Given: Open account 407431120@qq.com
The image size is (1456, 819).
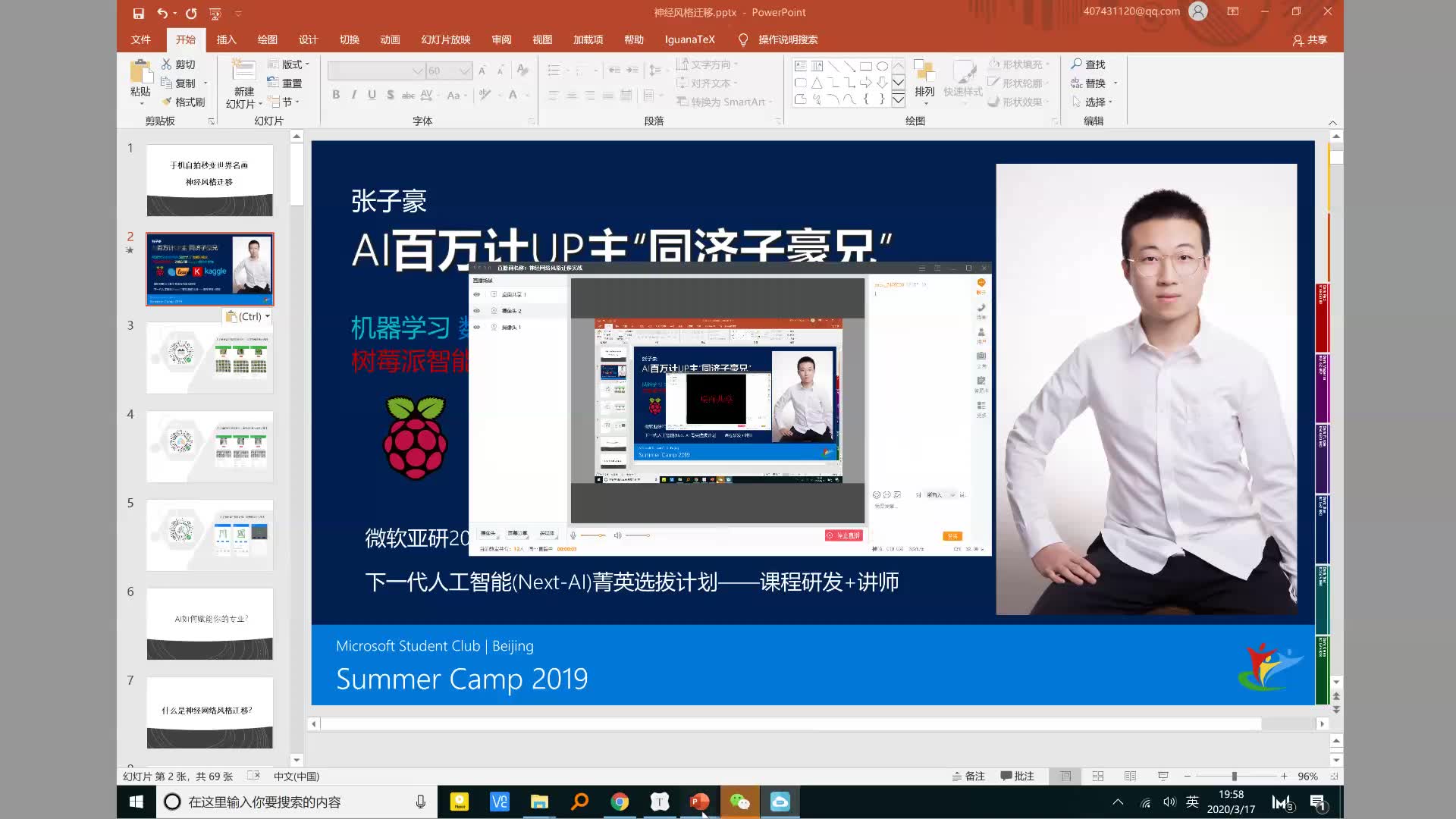Looking at the screenshot, I should point(1131,11).
